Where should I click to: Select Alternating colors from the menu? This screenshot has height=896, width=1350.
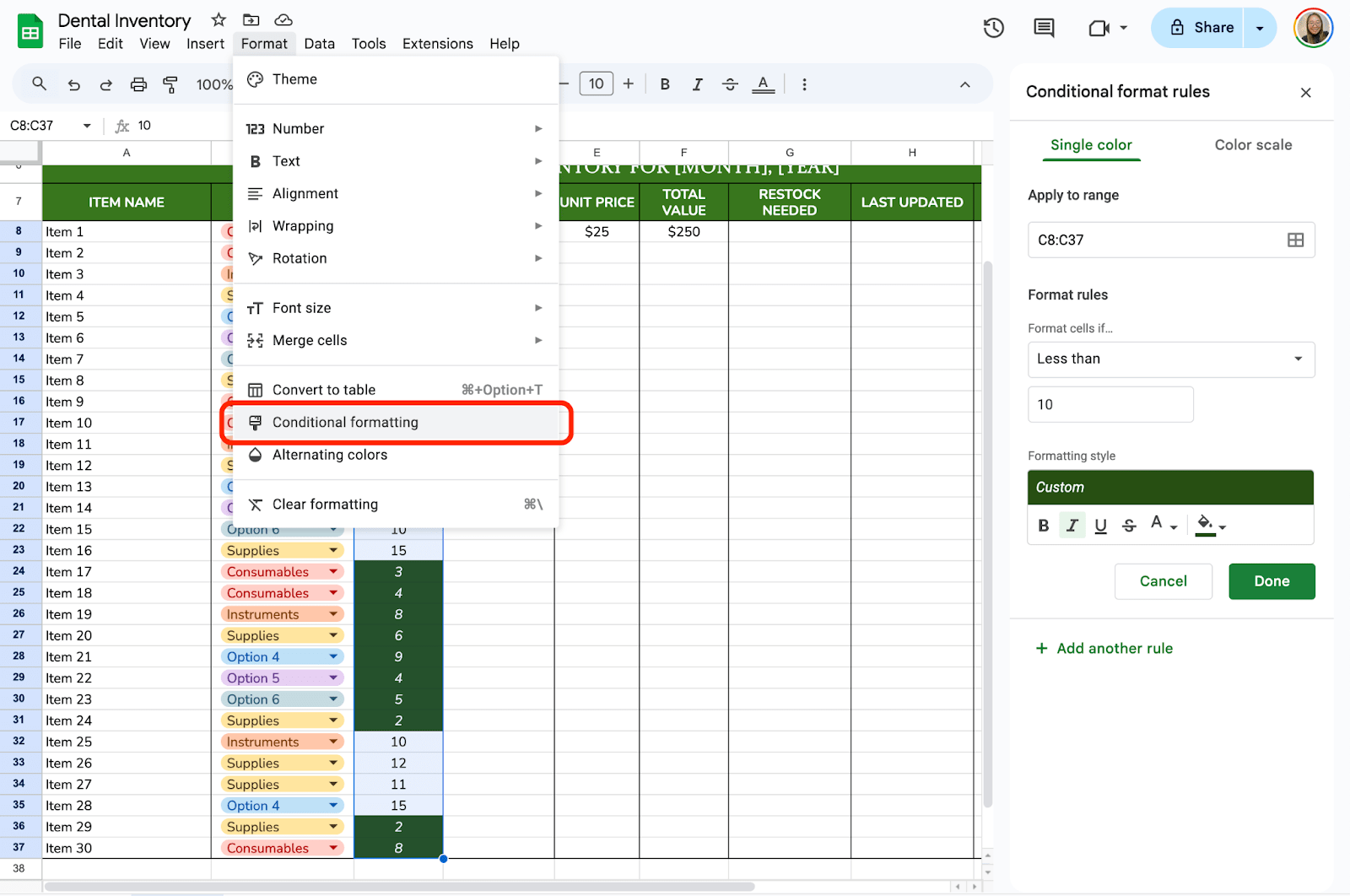[x=329, y=455]
